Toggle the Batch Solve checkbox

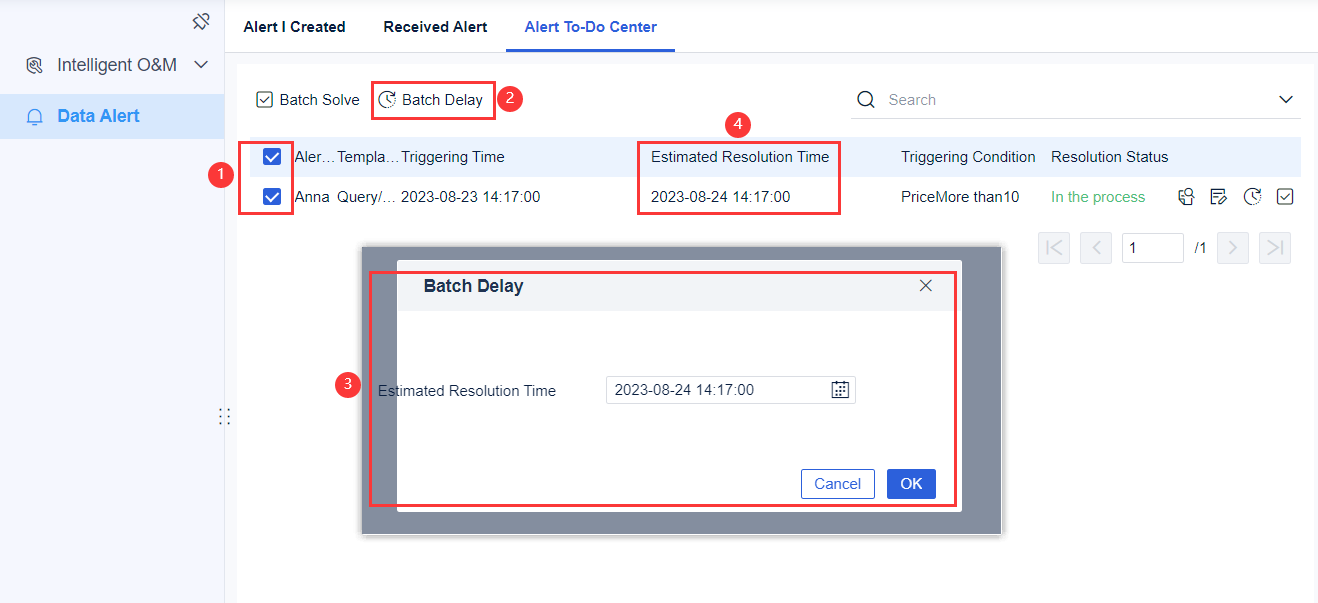point(264,99)
